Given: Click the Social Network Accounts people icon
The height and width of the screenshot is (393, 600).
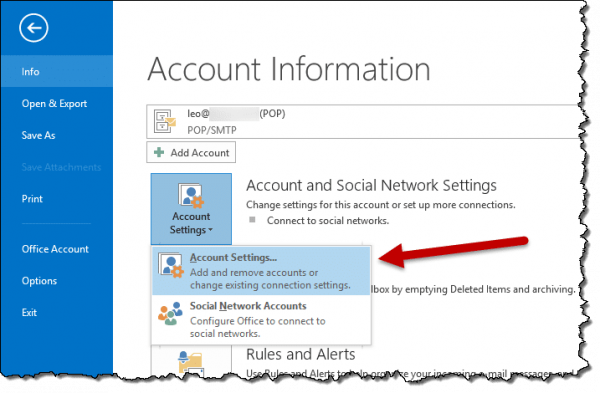Looking at the screenshot, I should point(170,313).
